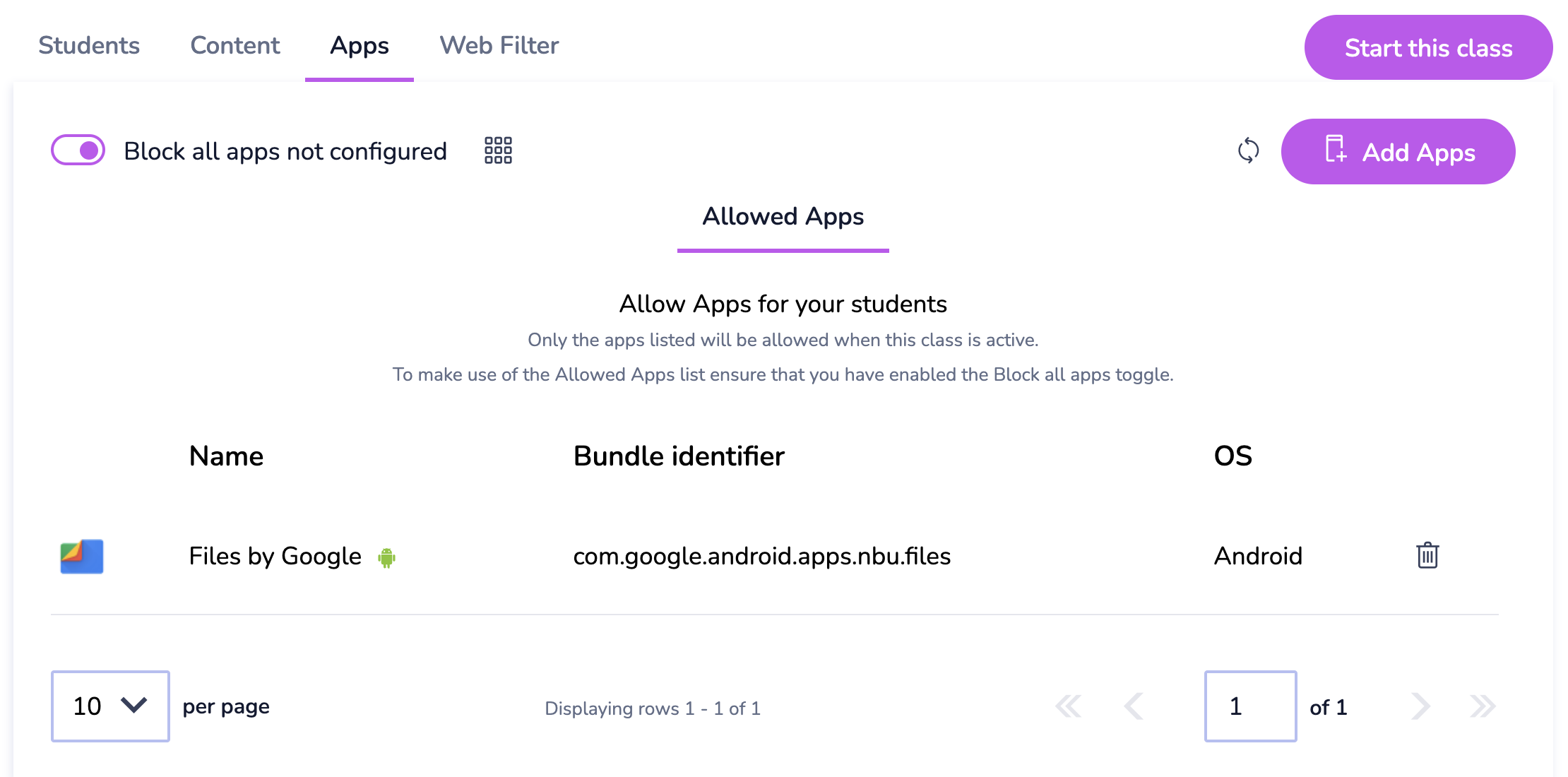This screenshot has width=1568, height=777.
Task: Click the Add Apps button
Action: 1398,152
